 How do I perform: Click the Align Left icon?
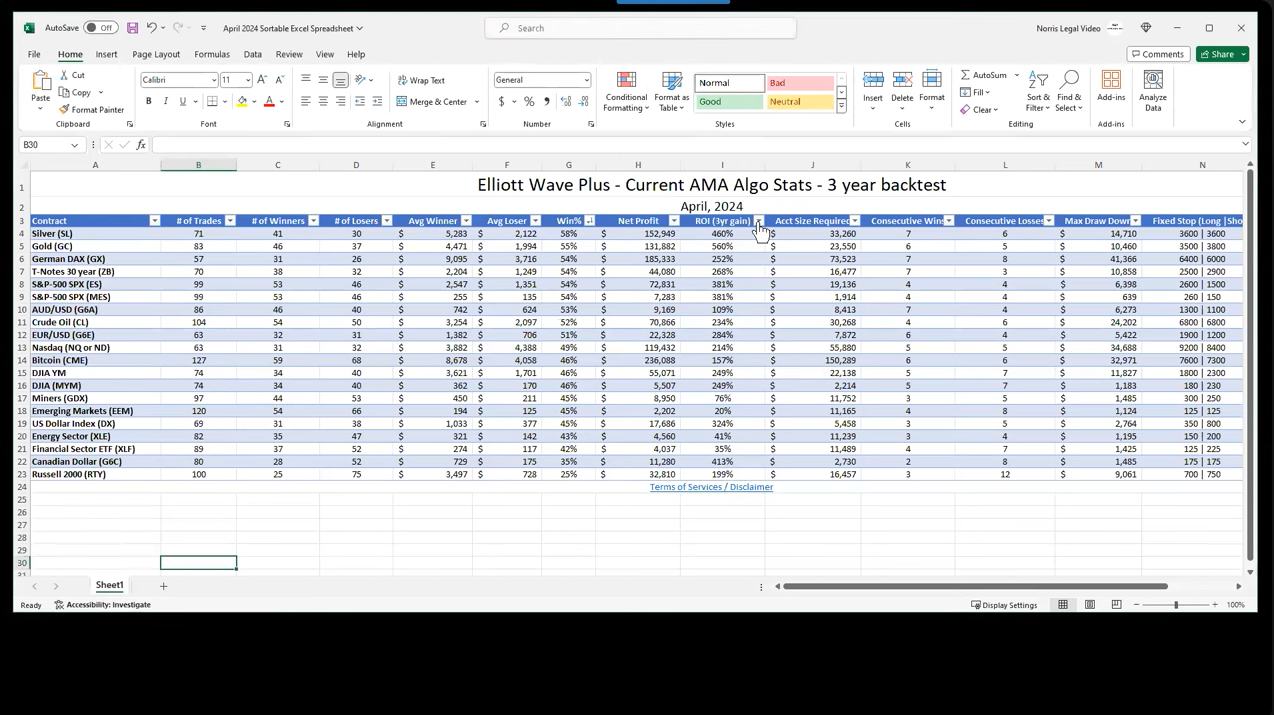(306, 101)
